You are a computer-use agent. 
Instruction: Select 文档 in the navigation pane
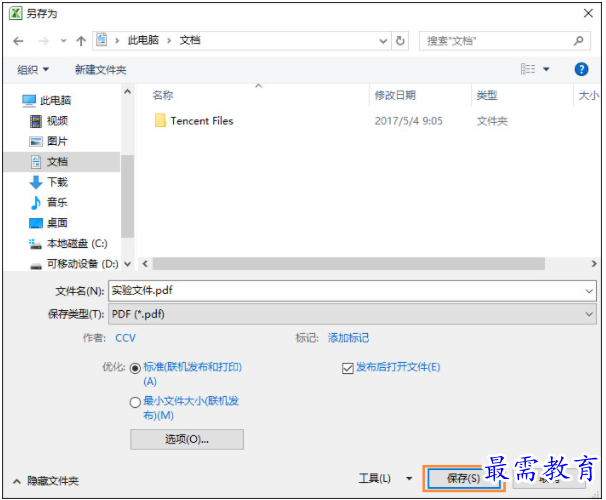(61, 162)
